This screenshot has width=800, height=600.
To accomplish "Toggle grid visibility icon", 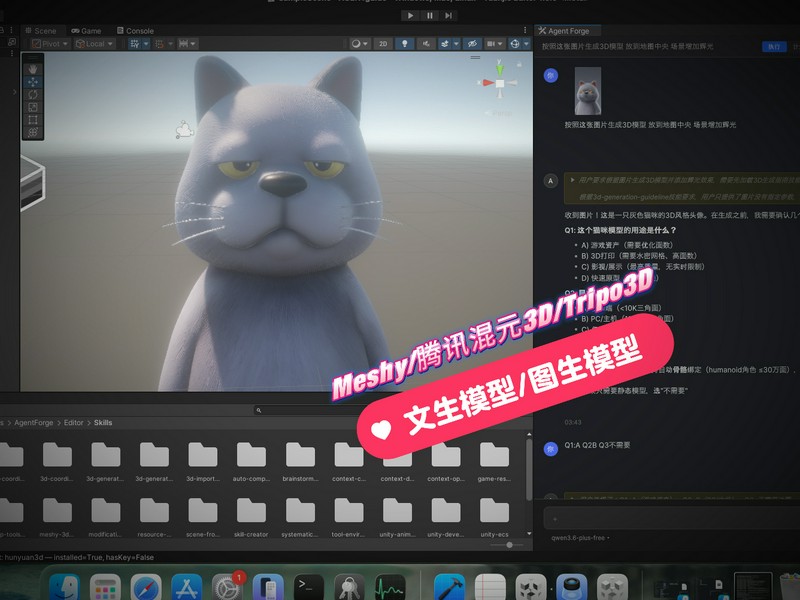I will pos(135,44).
